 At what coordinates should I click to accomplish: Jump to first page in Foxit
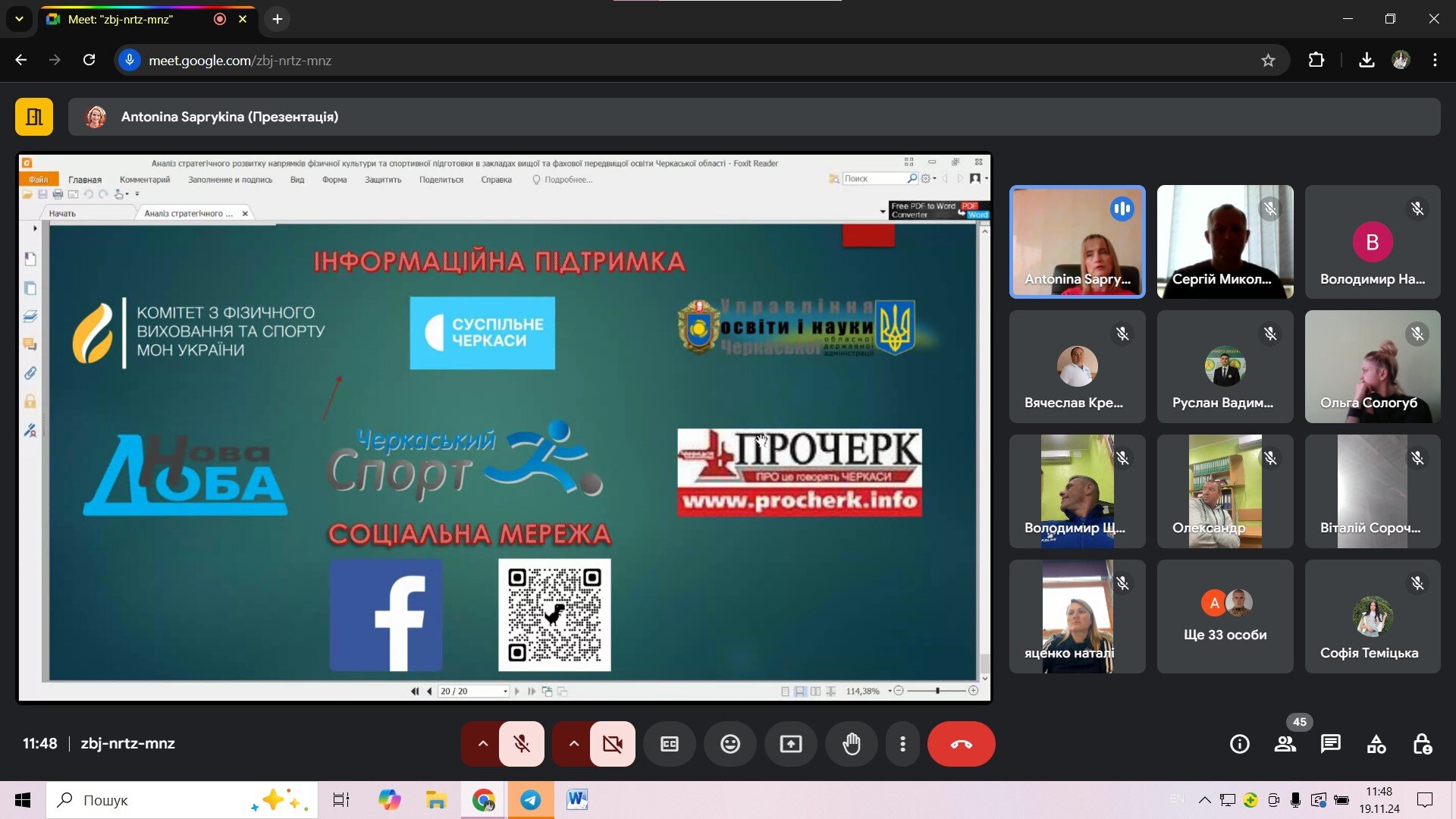click(415, 692)
